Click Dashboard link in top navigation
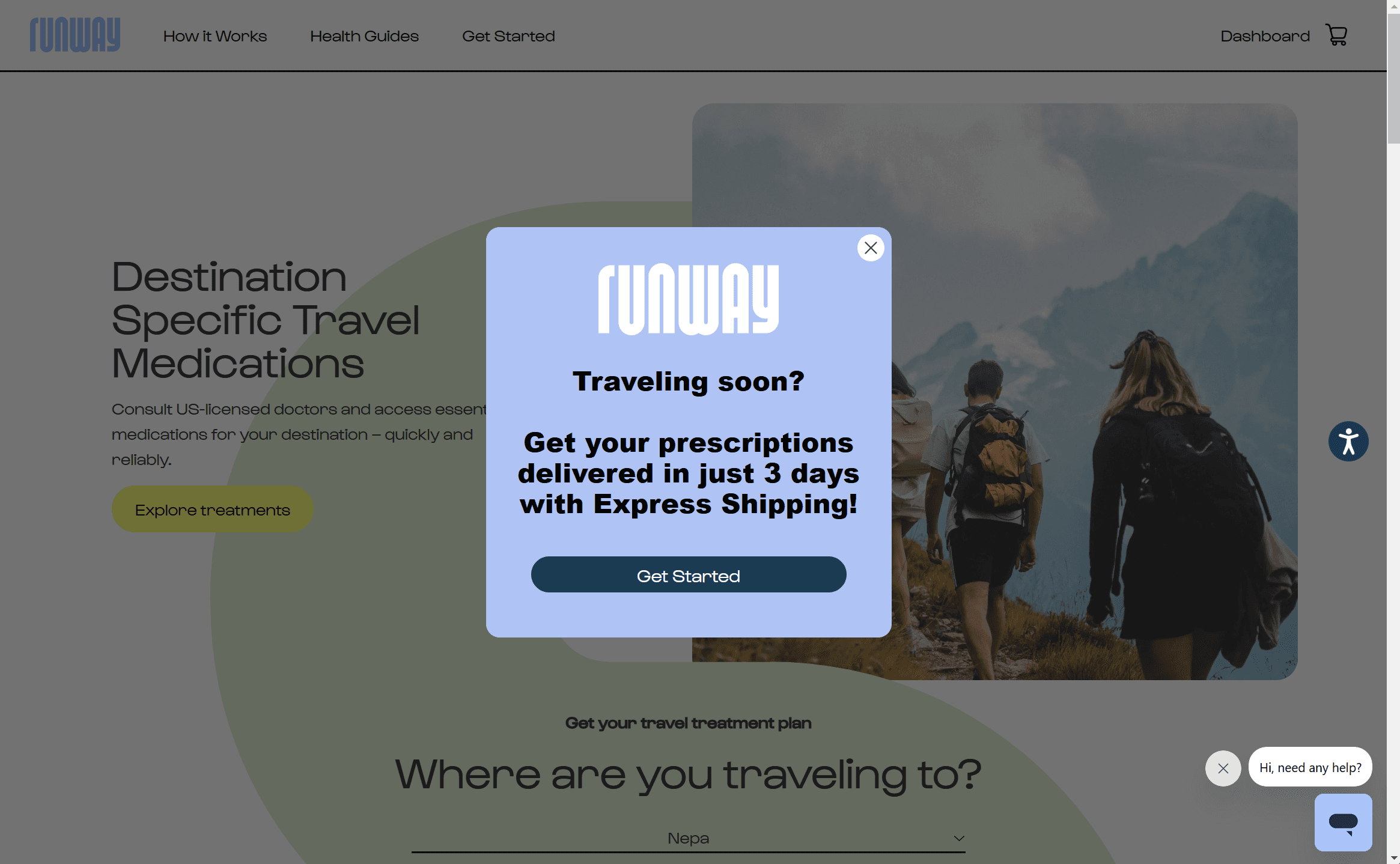Screen dimensions: 1400x864 pyautogui.click(x=1265, y=35)
